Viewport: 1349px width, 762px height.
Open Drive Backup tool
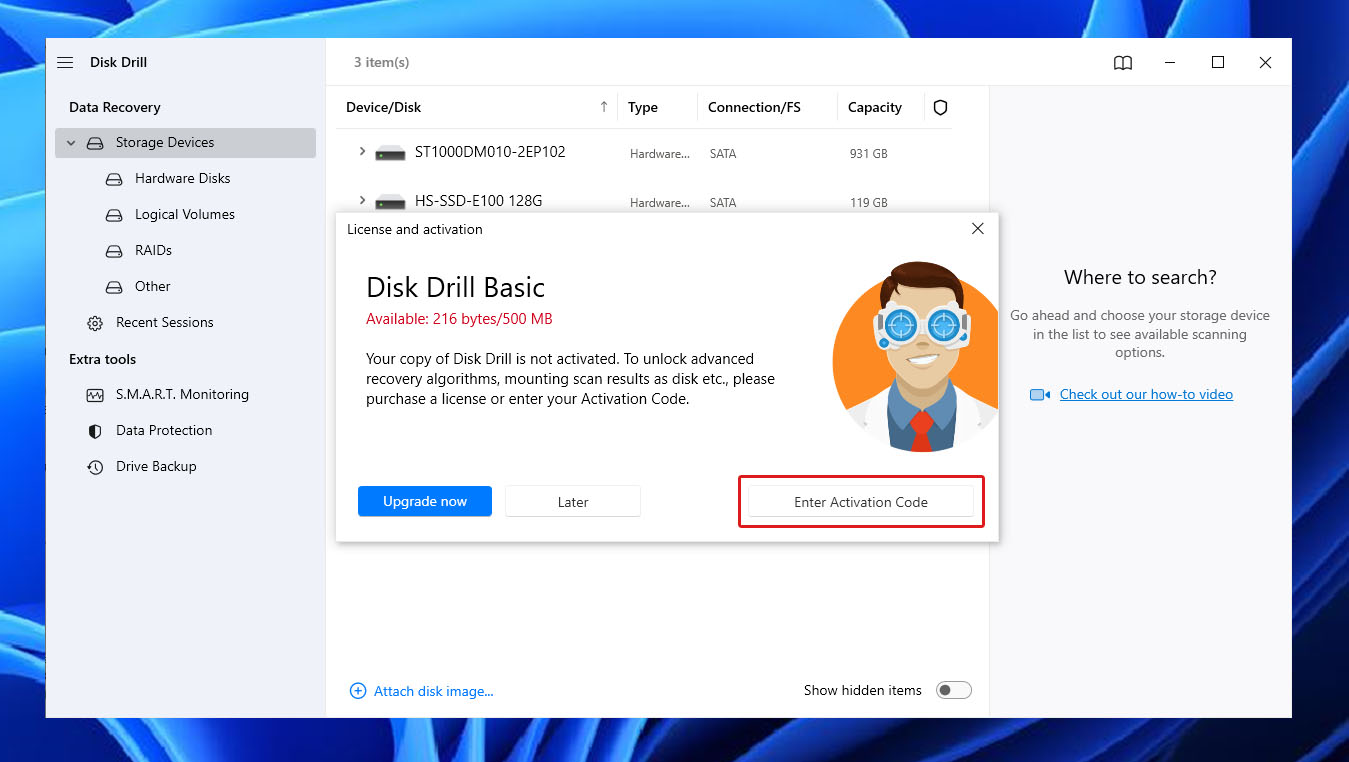click(x=156, y=466)
